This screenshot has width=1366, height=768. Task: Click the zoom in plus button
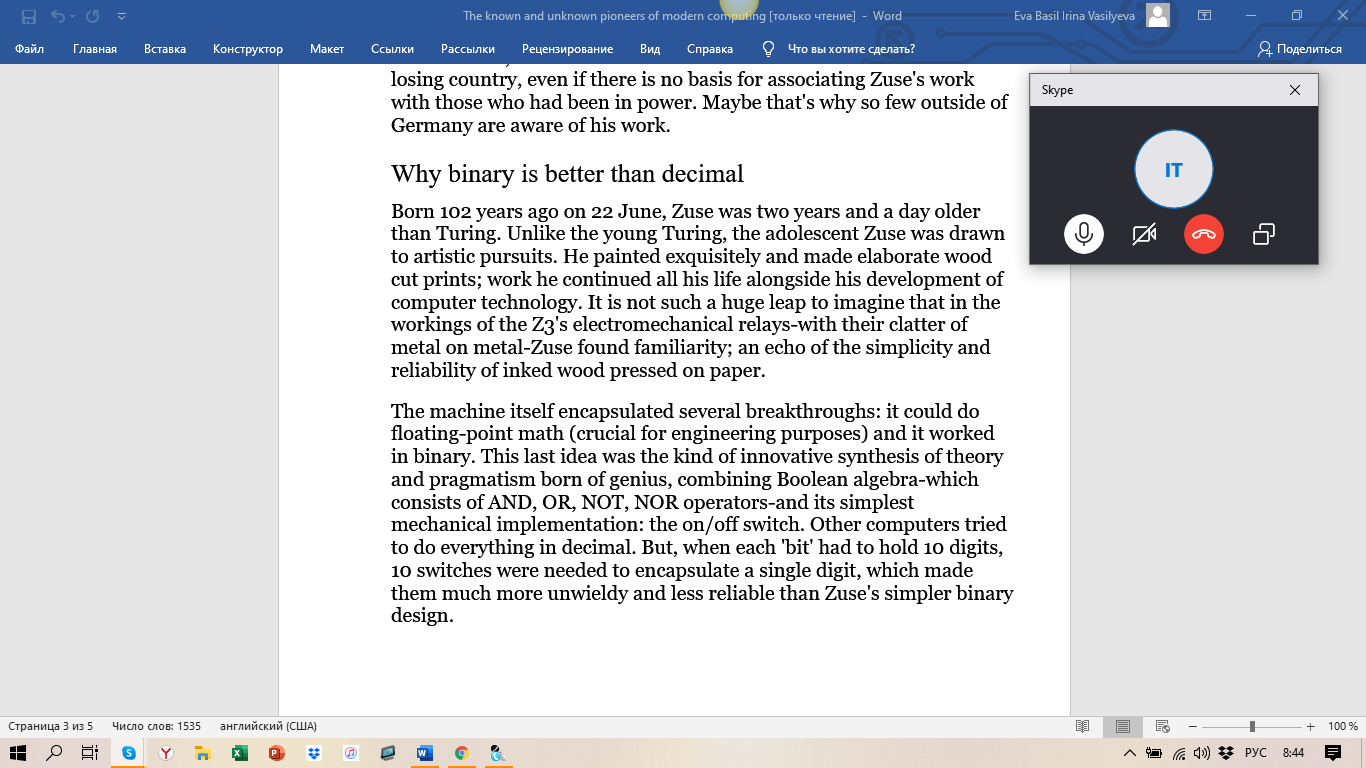pyautogui.click(x=1310, y=726)
